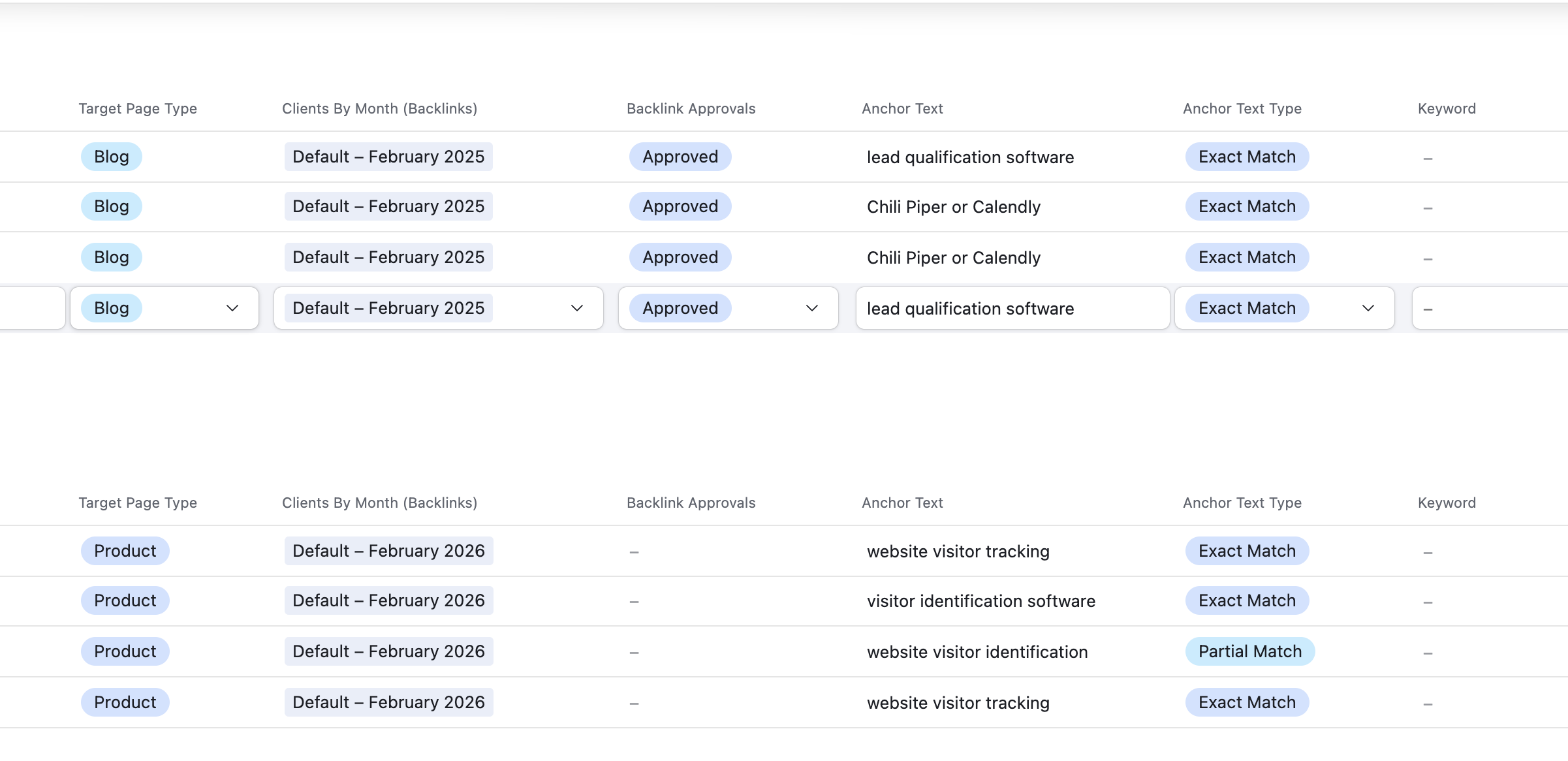
Task: Select the Partial Match anchor type tag
Action: click(x=1249, y=651)
